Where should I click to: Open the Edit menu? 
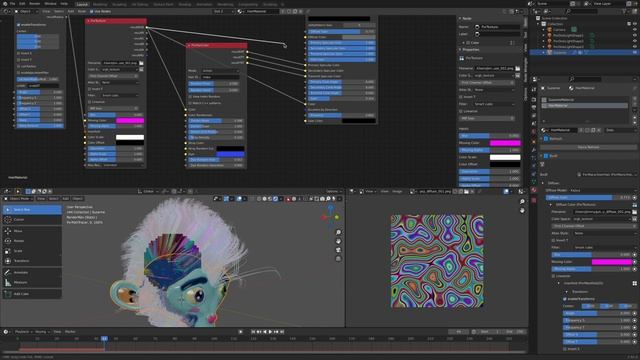pos(22,4)
